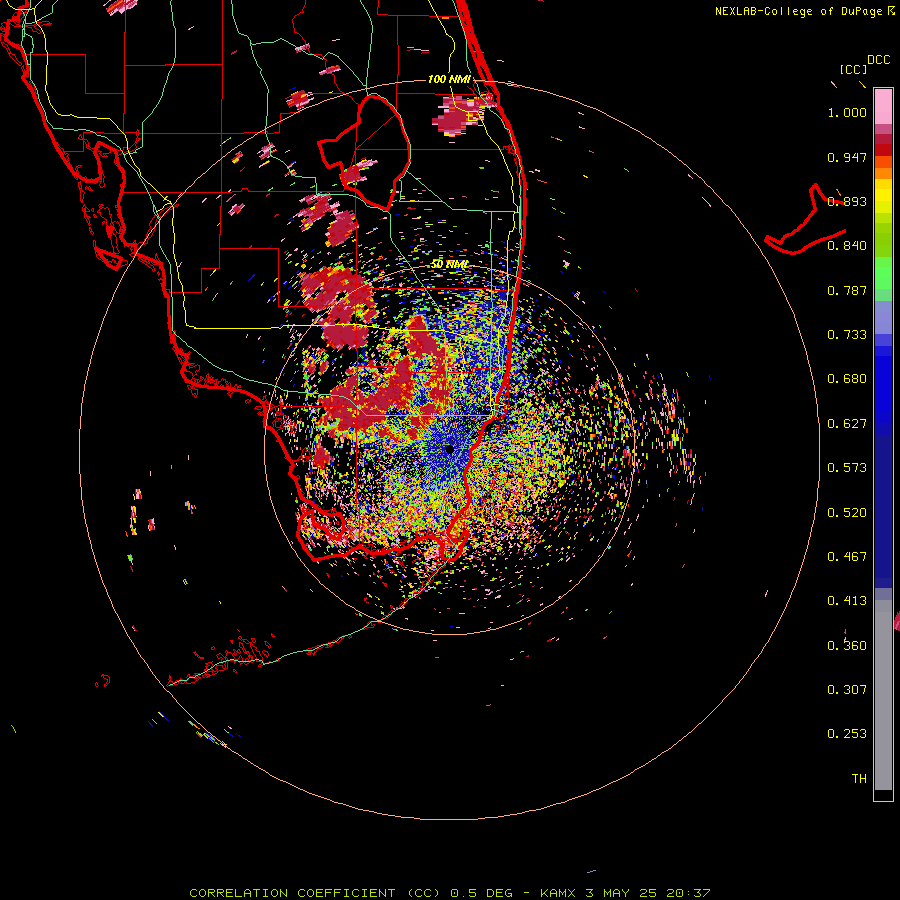Select the 0.787 scale value
The height and width of the screenshot is (900, 900).
pos(847,290)
